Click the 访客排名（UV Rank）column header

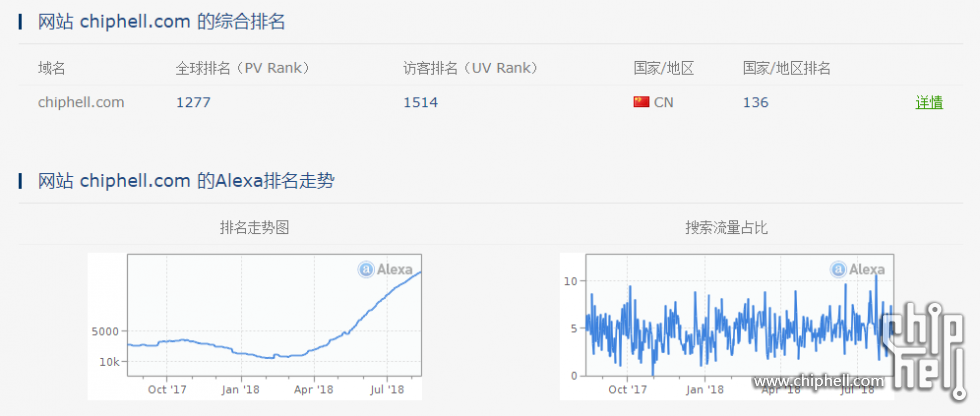tap(471, 68)
